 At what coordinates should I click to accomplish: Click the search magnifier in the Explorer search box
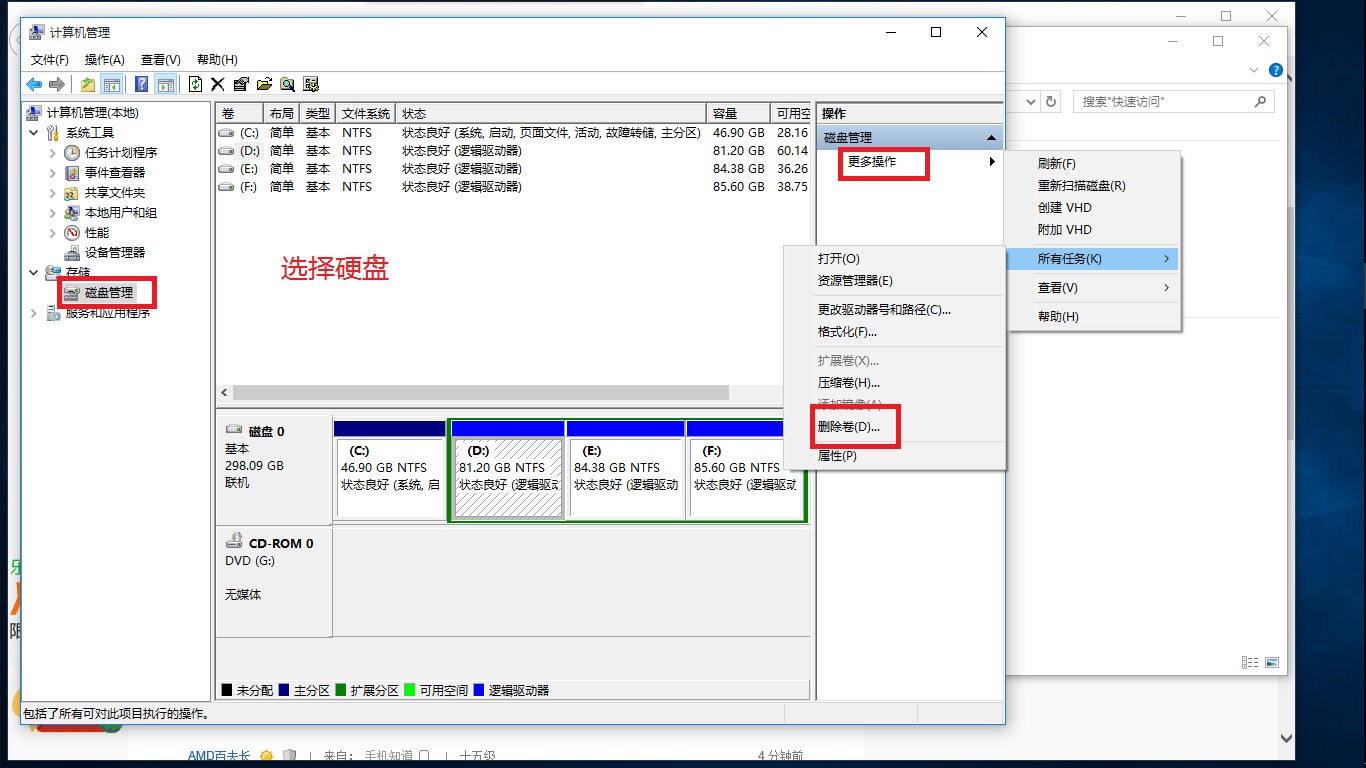(1260, 102)
